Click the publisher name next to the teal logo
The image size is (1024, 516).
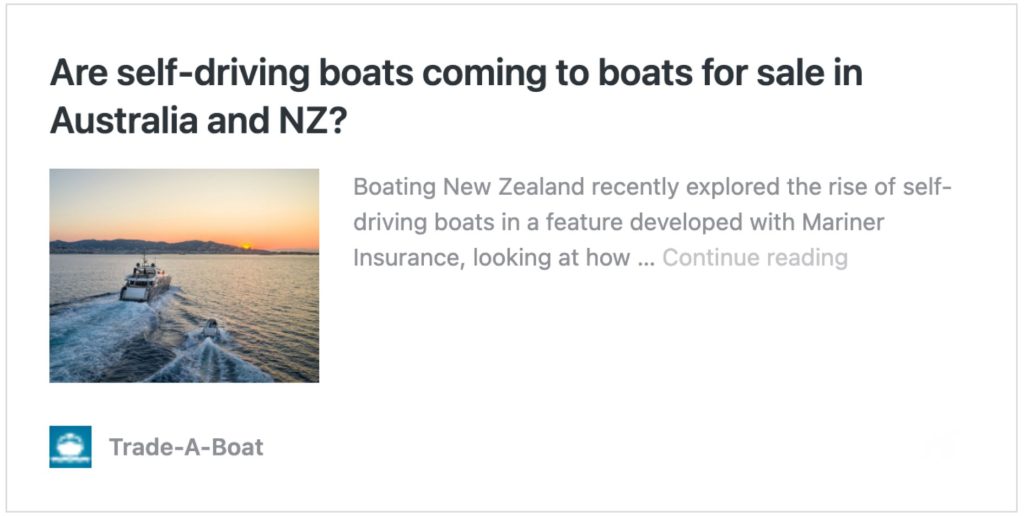pos(186,447)
